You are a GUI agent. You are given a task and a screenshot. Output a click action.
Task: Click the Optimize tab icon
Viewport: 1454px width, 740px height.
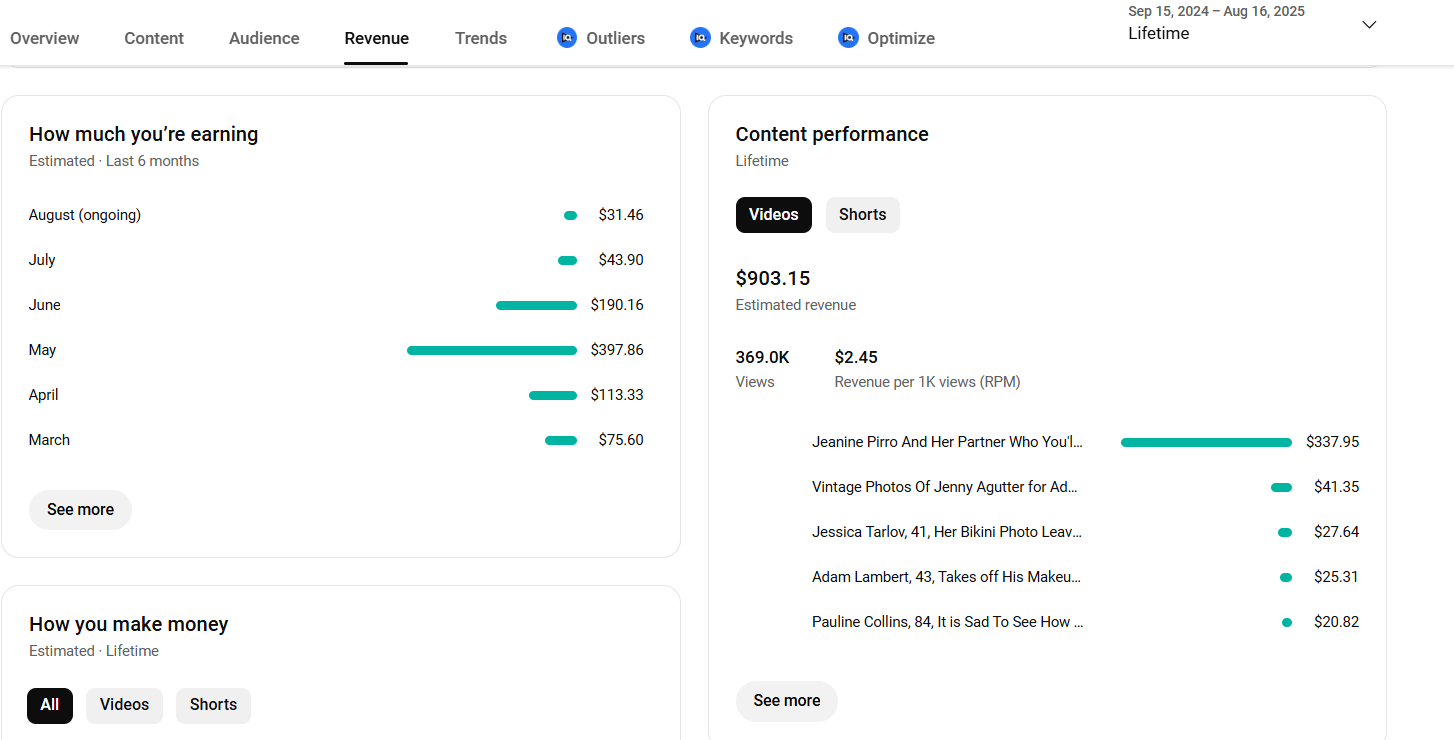[x=848, y=38]
